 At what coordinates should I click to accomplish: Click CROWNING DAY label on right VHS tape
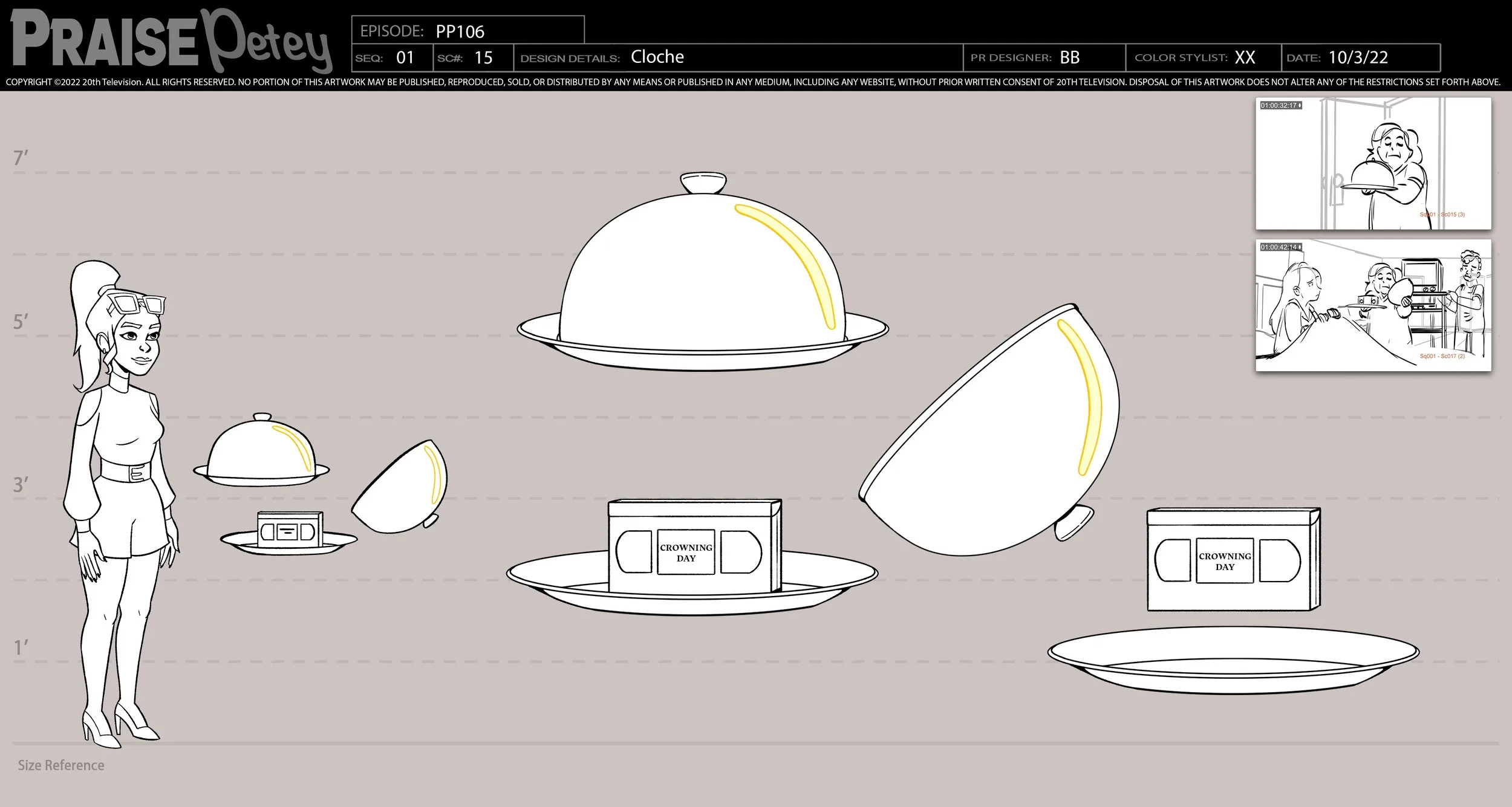1225,561
